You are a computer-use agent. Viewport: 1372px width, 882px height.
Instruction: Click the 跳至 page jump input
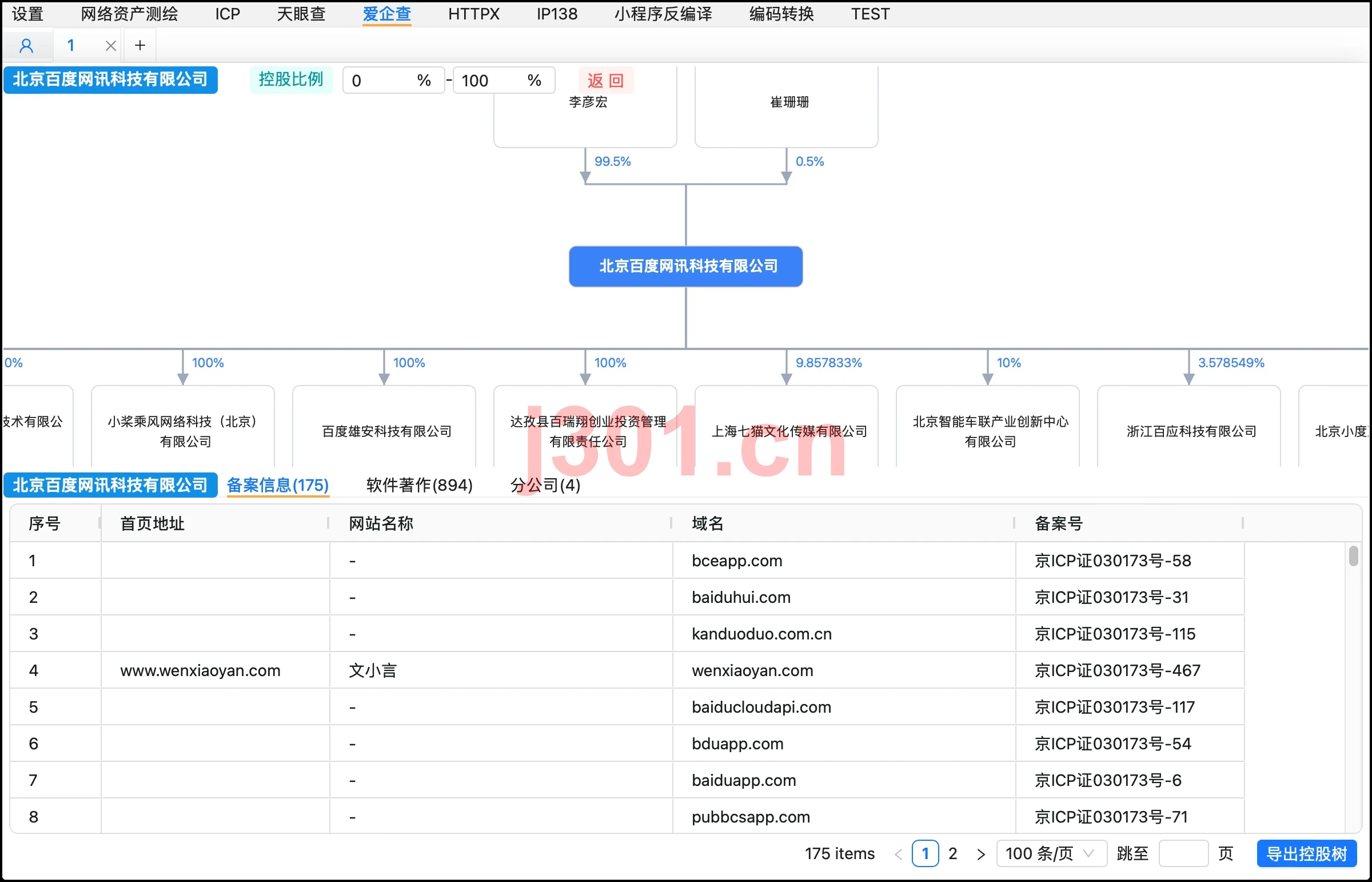(1184, 854)
